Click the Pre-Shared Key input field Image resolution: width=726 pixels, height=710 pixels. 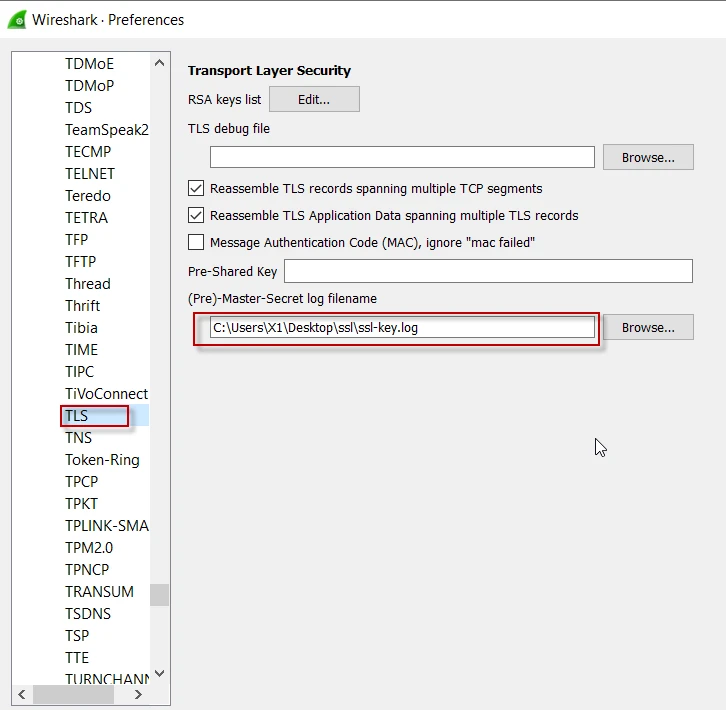pos(488,271)
